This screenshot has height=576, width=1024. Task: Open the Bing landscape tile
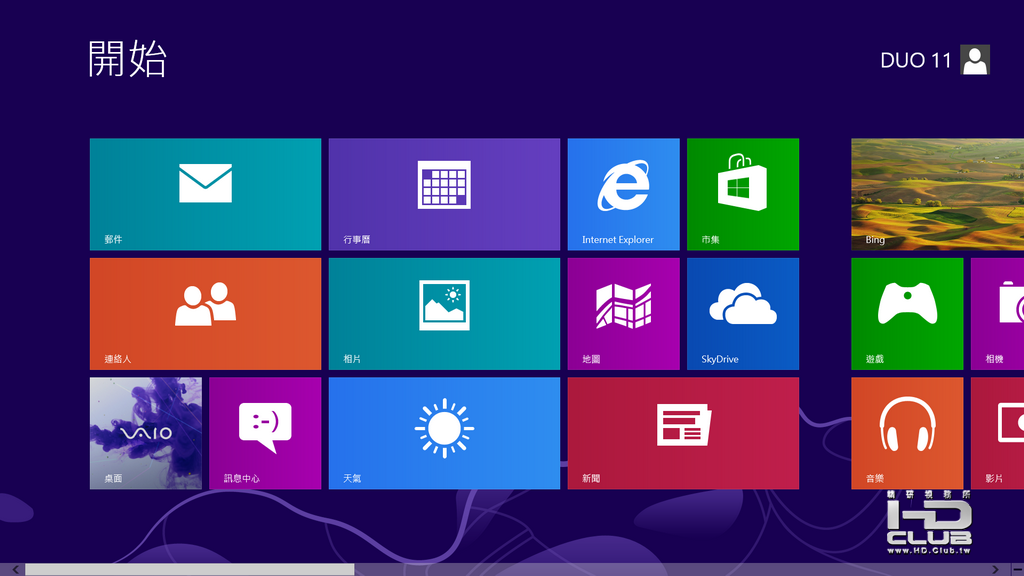pyautogui.click(x=937, y=194)
